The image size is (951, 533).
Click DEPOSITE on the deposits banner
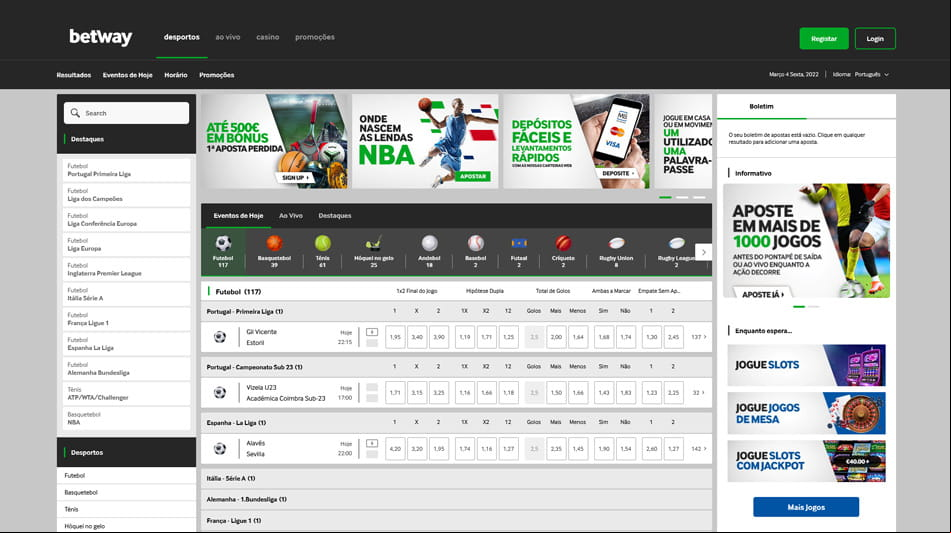coord(618,173)
